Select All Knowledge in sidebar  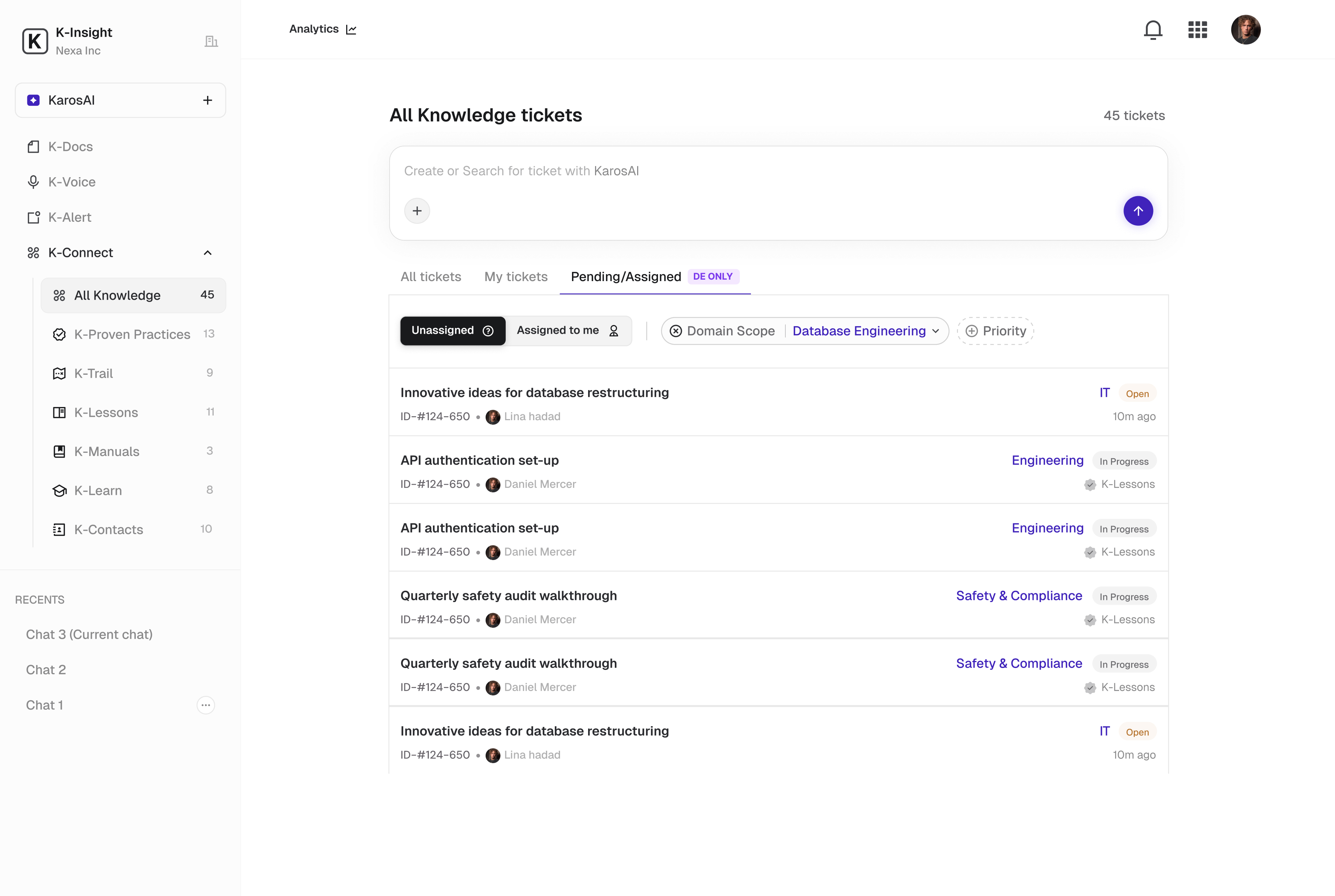(x=133, y=295)
